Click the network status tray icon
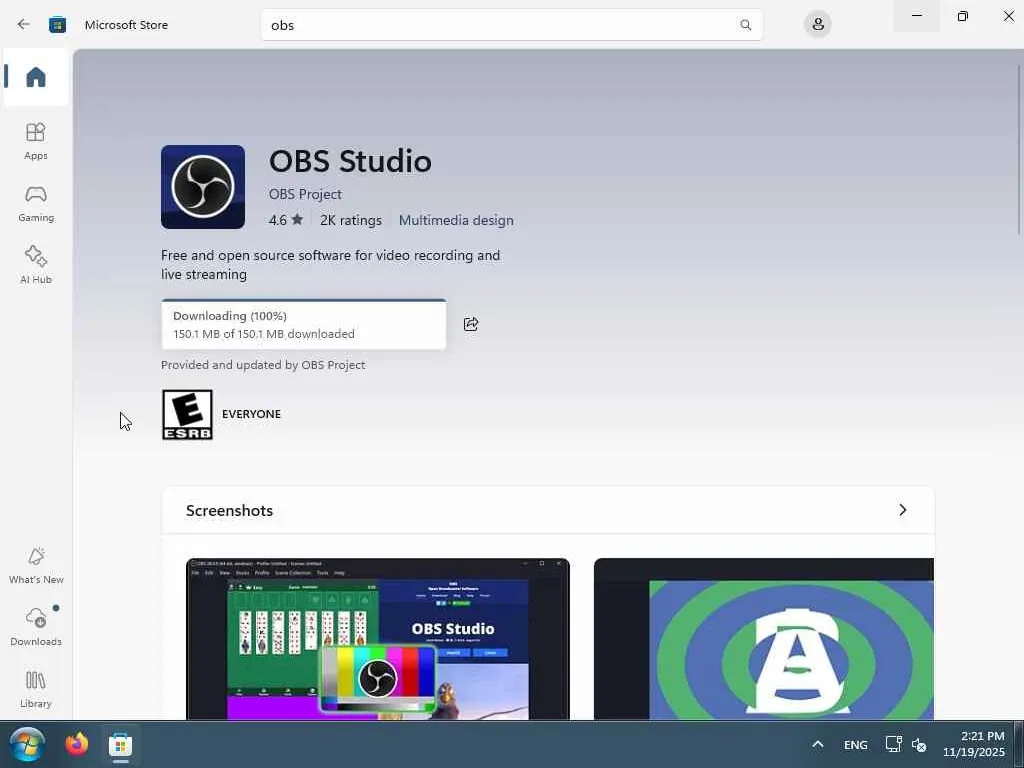This screenshot has height=768, width=1024. (x=893, y=744)
